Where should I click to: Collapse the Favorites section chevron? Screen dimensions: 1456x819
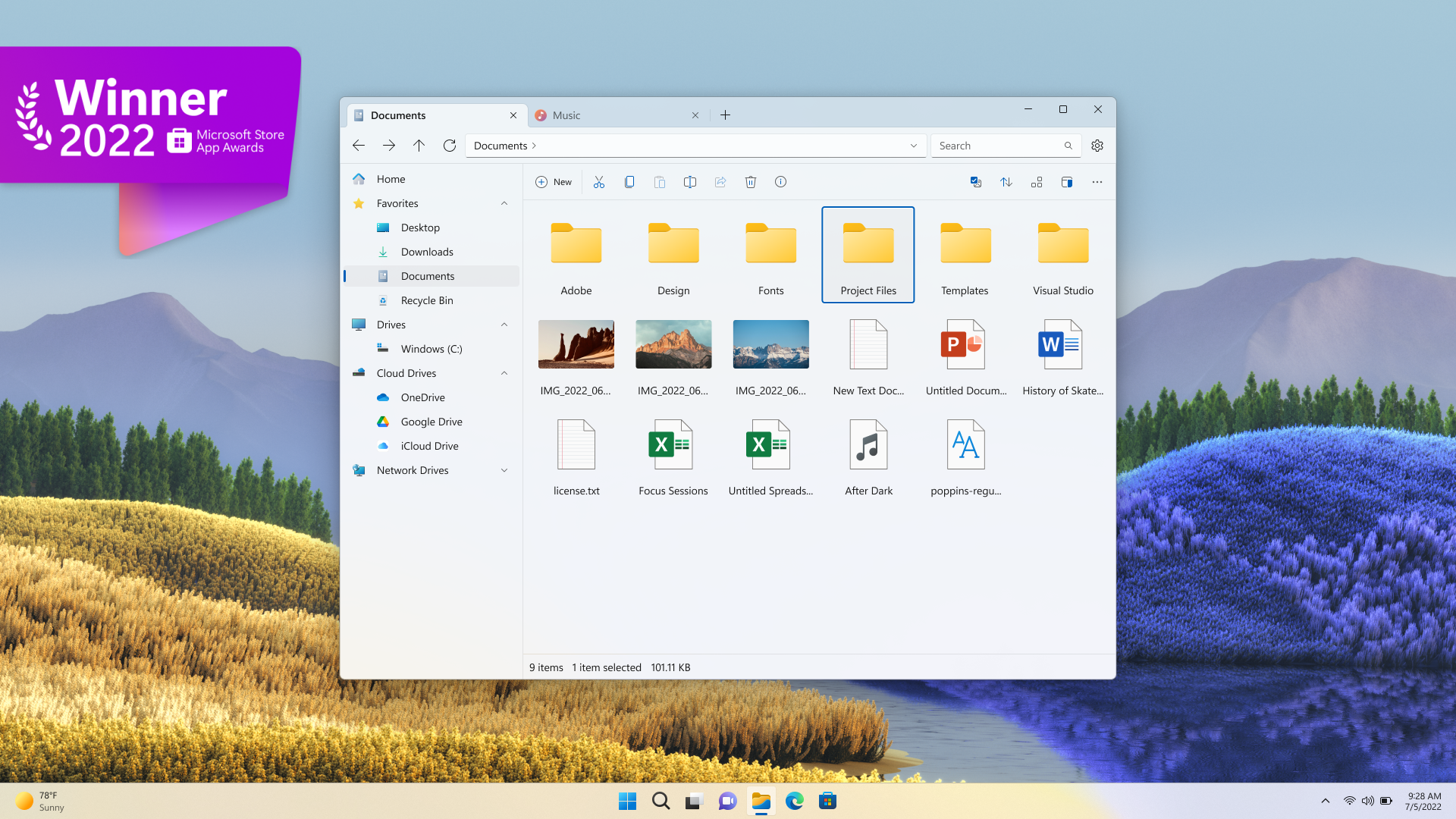(504, 203)
